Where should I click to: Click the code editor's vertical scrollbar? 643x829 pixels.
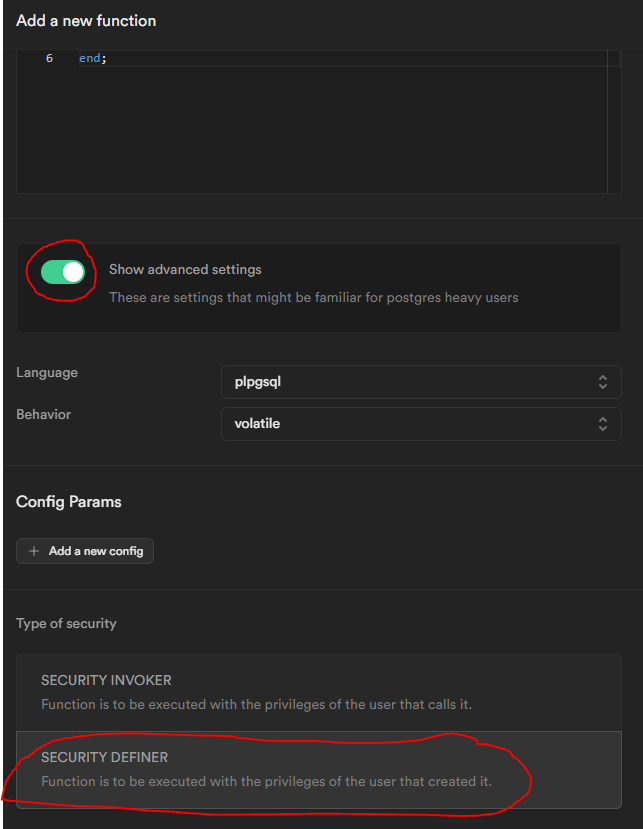[613, 120]
